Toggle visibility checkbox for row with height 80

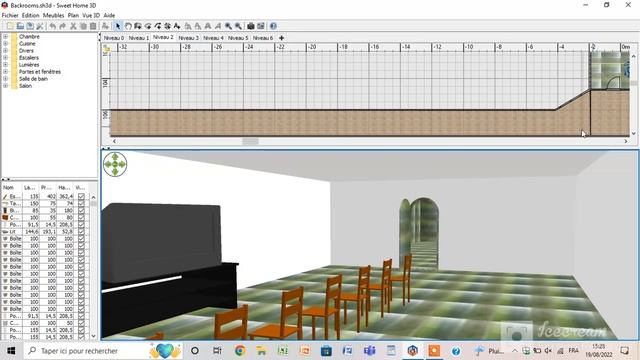pos(81,217)
